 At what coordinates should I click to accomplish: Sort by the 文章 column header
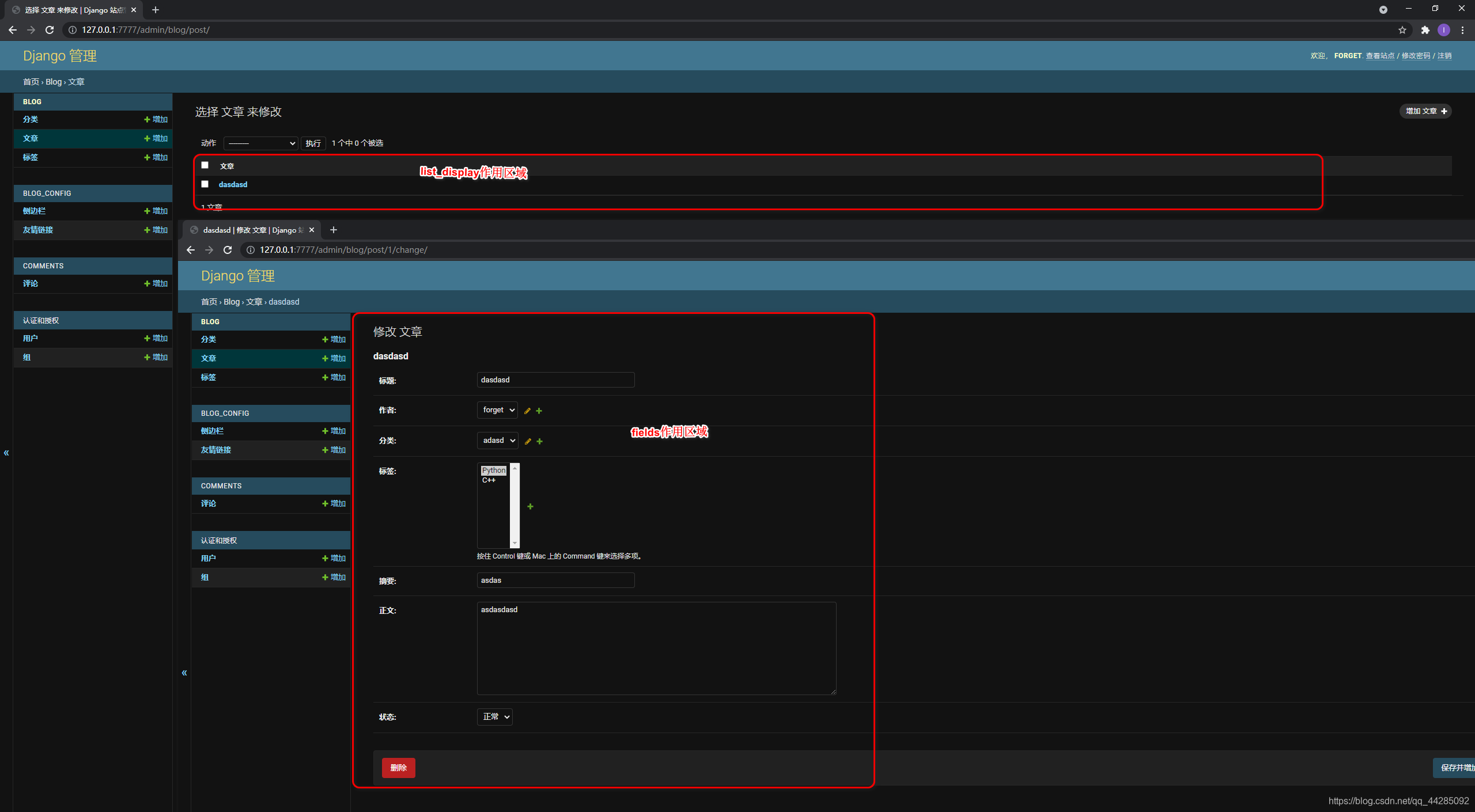(227, 166)
